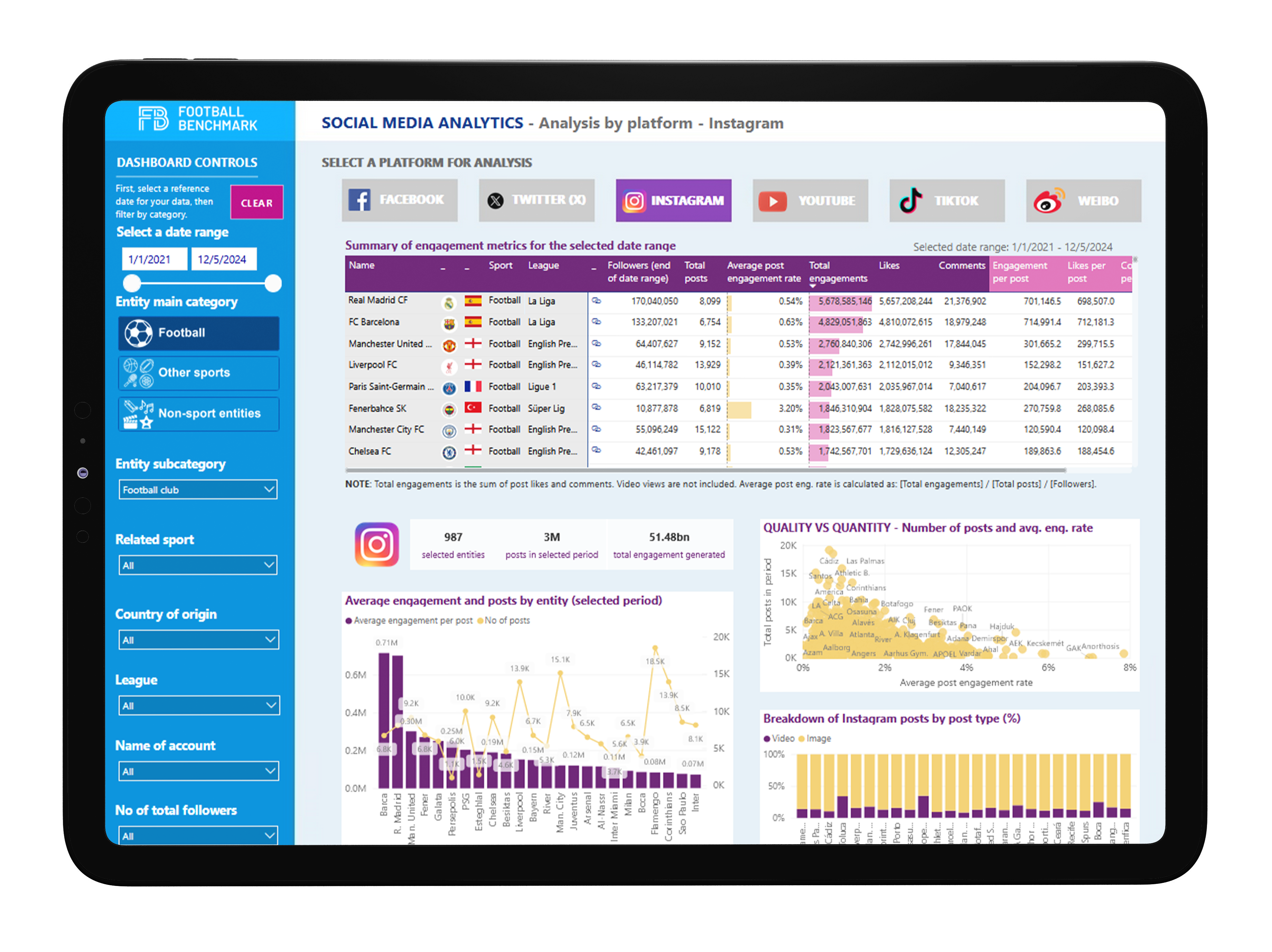
Task: Click the Other sports multi-ball icon
Action: click(139, 373)
